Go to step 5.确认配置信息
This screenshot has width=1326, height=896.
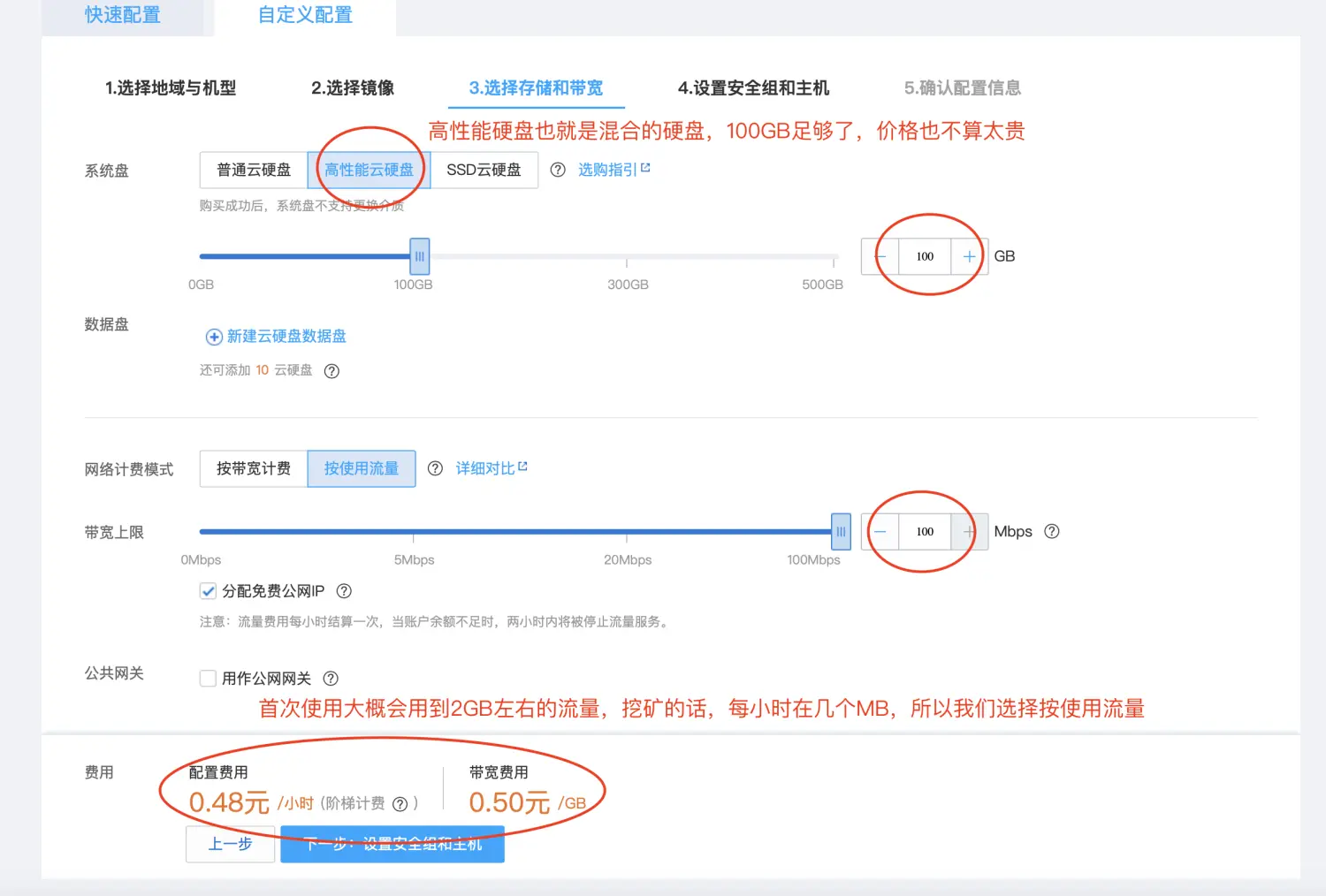(963, 87)
